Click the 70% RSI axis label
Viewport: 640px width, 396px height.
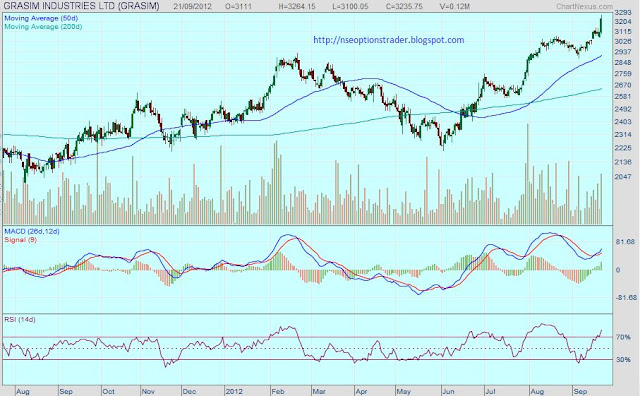click(623, 337)
